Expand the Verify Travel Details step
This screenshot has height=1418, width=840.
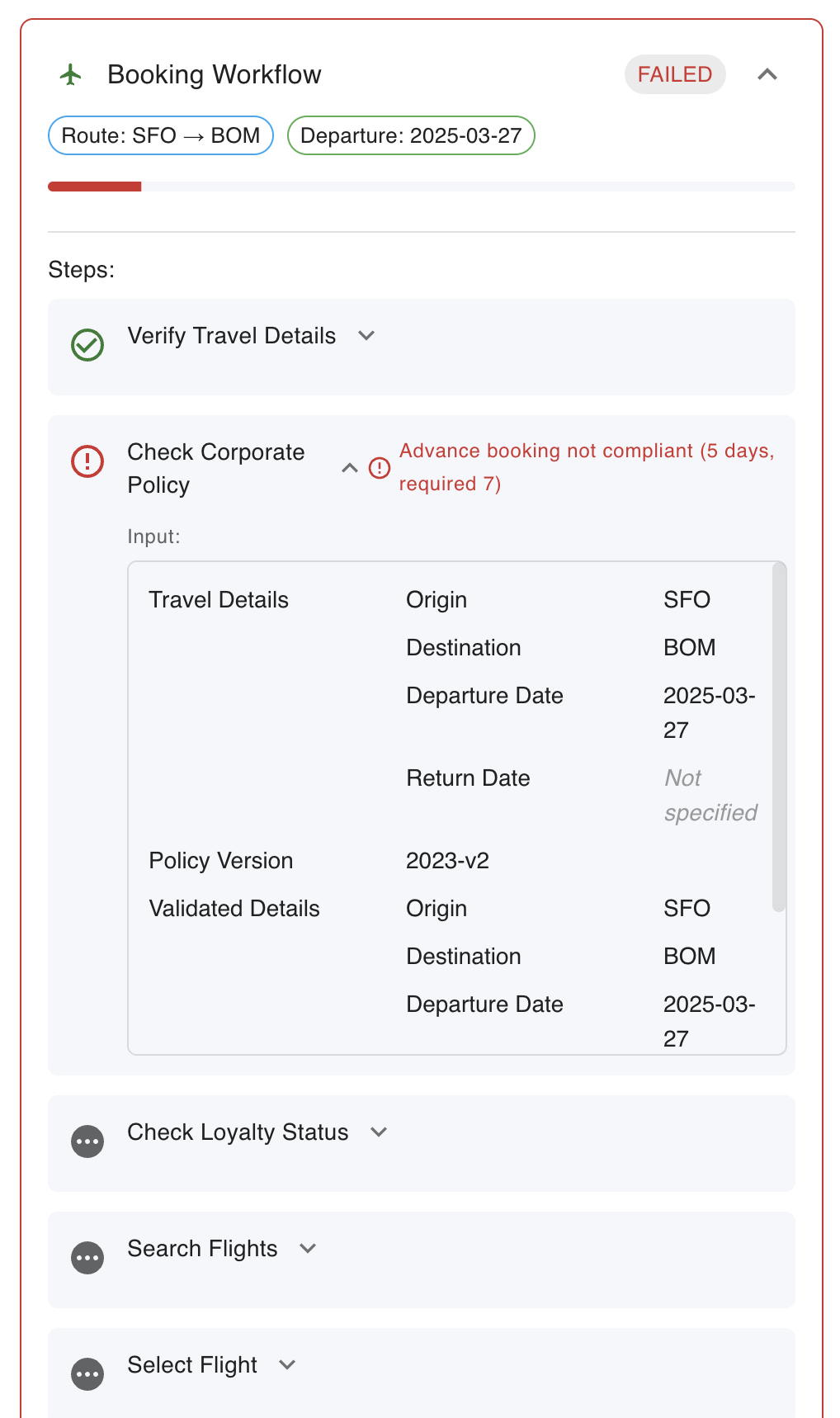(x=366, y=335)
